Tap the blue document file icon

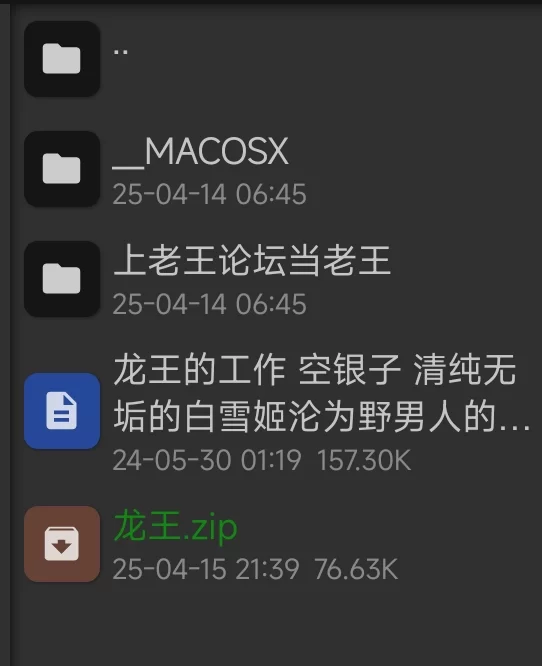point(62,411)
